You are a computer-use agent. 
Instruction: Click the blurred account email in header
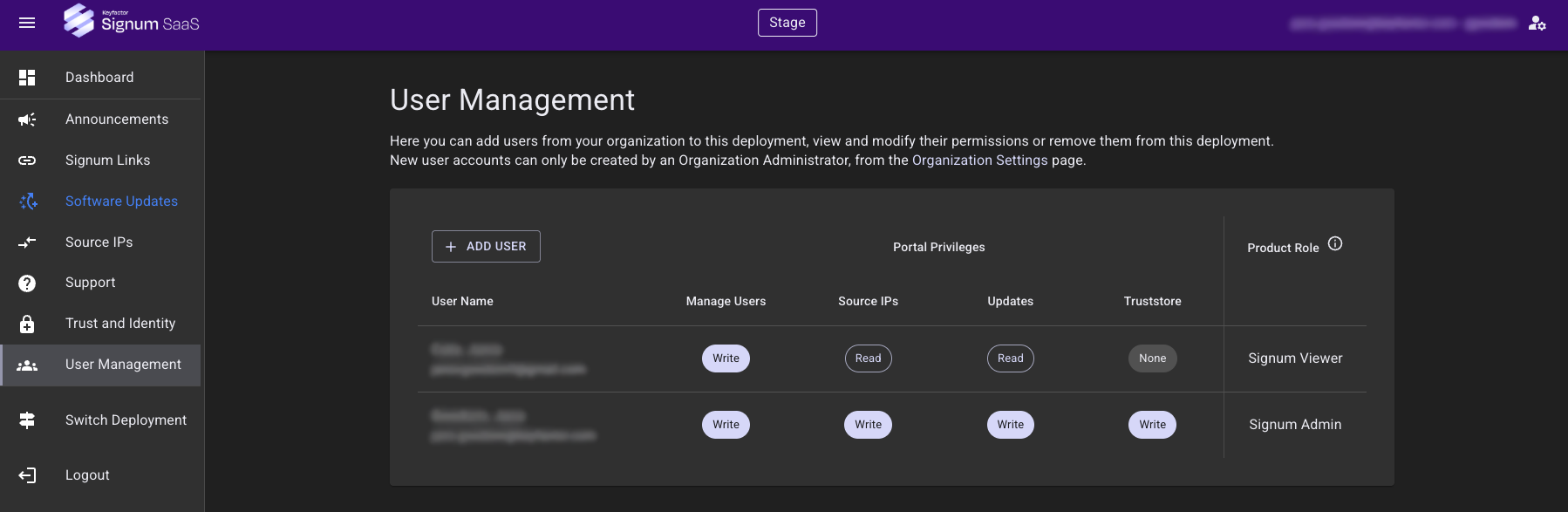(1403, 24)
